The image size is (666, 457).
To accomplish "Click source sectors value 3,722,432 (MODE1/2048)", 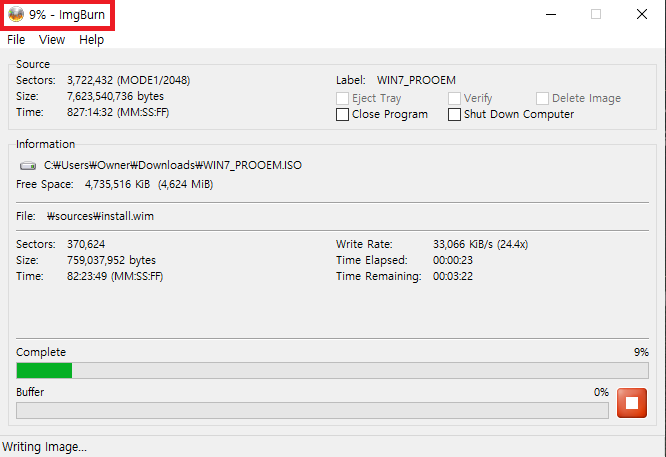I will click(x=129, y=80).
